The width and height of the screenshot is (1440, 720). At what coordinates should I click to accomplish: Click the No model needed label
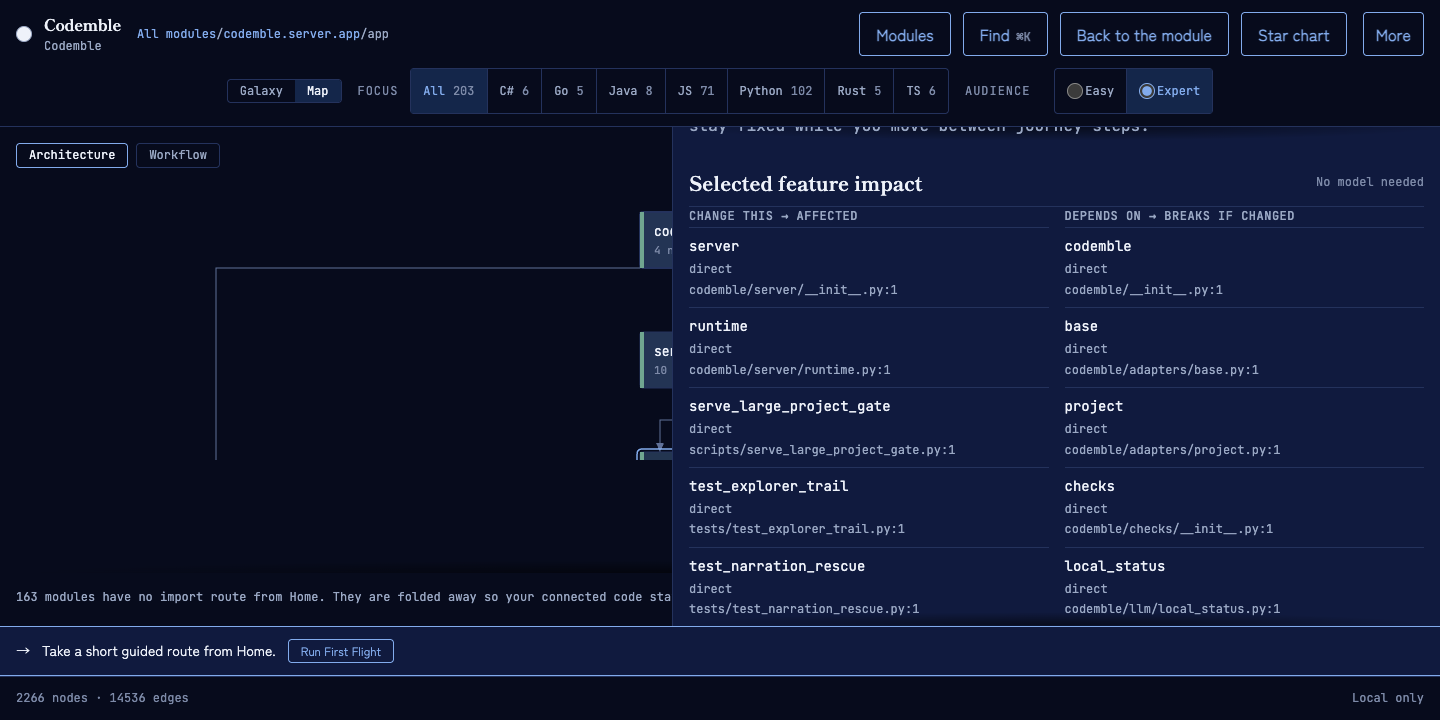(x=1369, y=182)
